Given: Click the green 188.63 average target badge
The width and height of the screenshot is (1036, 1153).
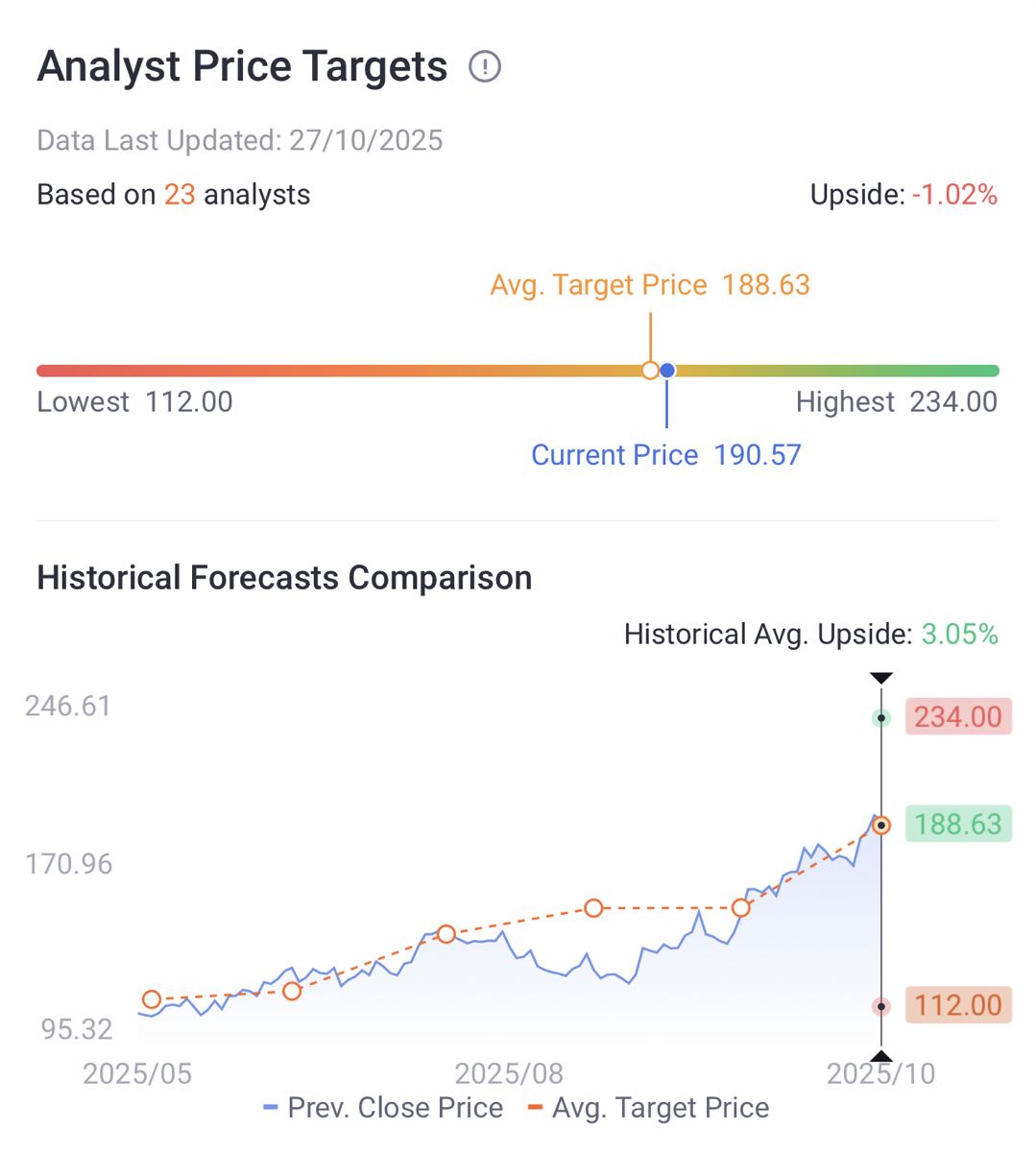Looking at the screenshot, I should click(x=957, y=825).
